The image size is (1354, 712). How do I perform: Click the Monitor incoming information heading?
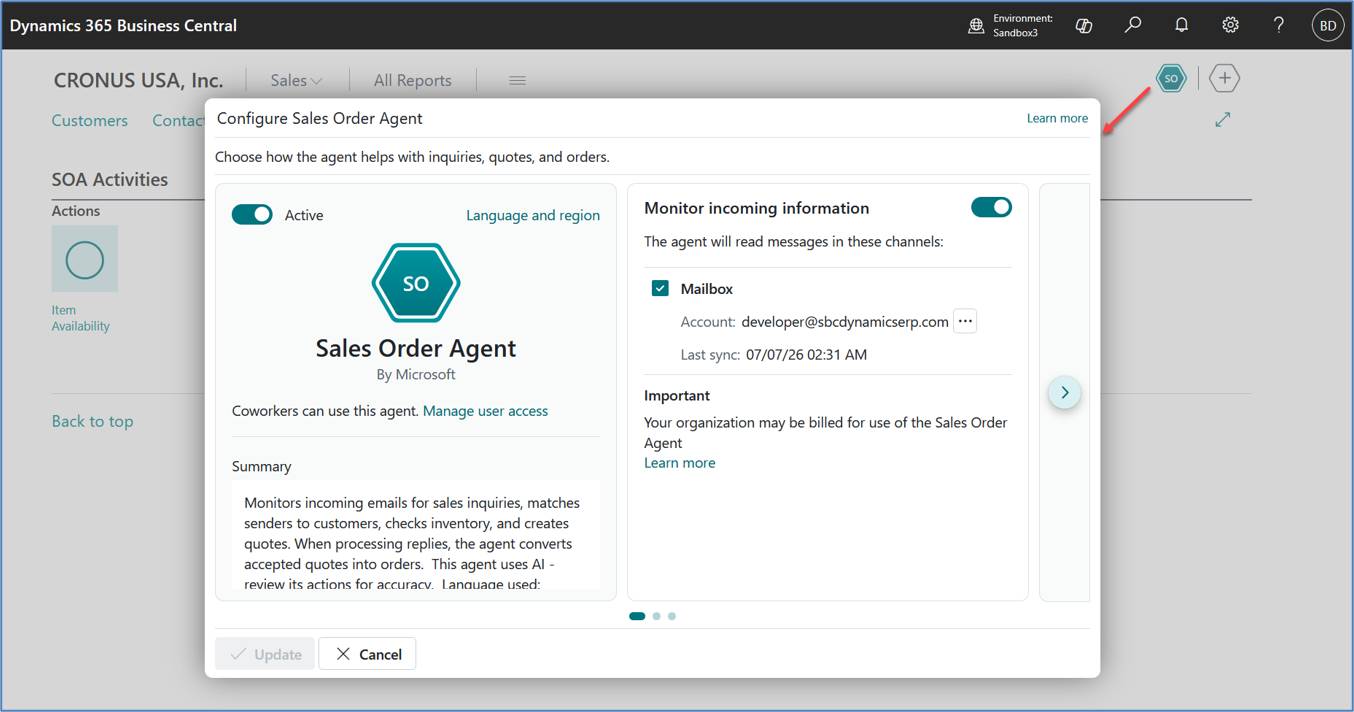pos(757,208)
